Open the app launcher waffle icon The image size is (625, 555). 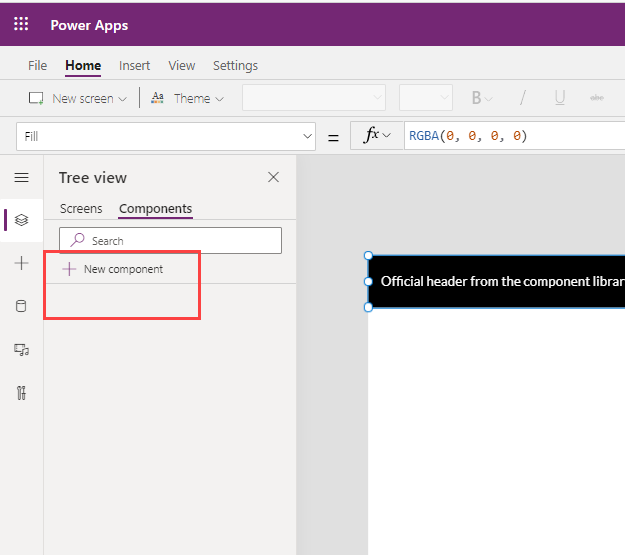(21, 24)
